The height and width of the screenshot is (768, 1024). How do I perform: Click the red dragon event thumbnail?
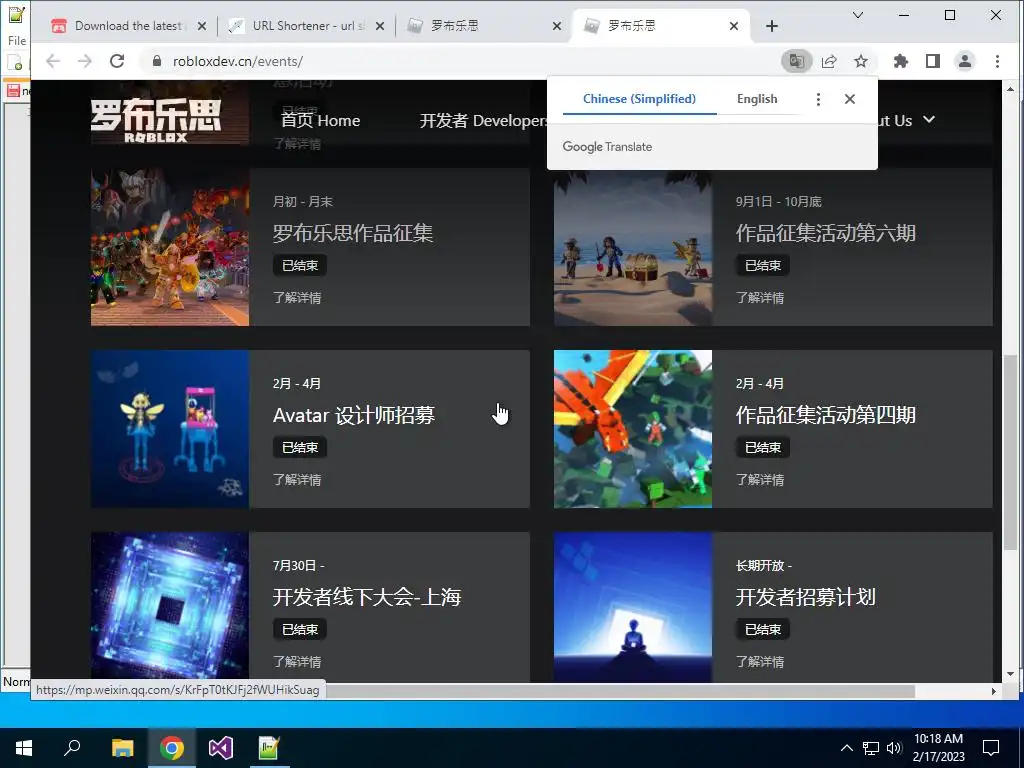click(633, 429)
